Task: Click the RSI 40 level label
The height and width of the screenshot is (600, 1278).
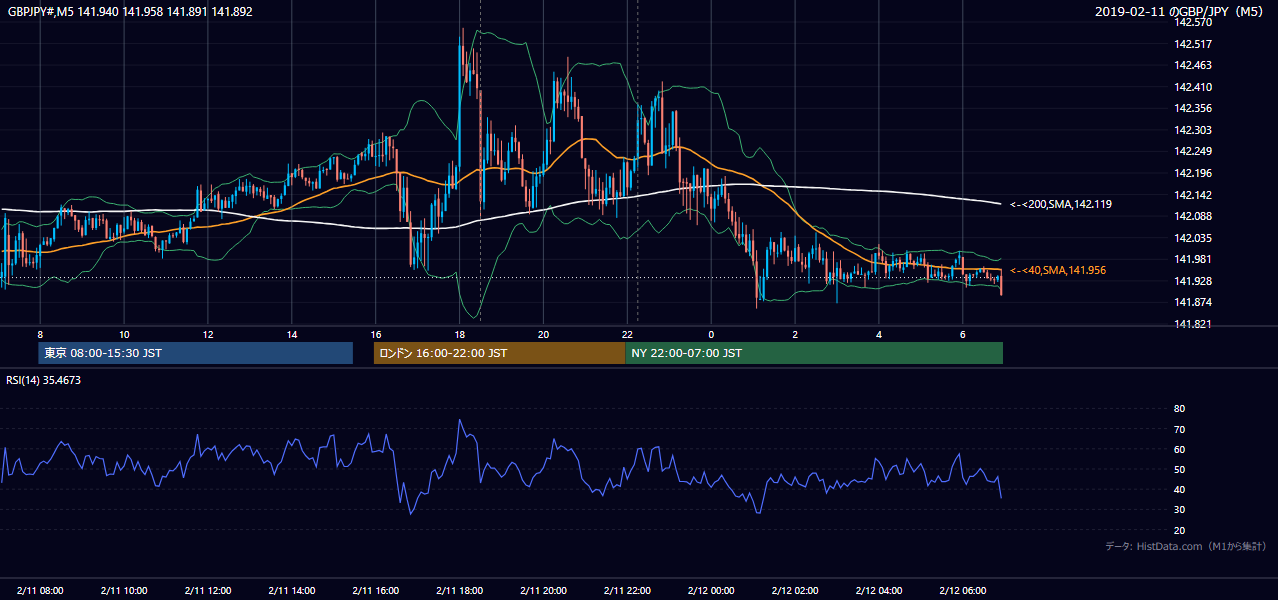Action: click(1179, 489)
